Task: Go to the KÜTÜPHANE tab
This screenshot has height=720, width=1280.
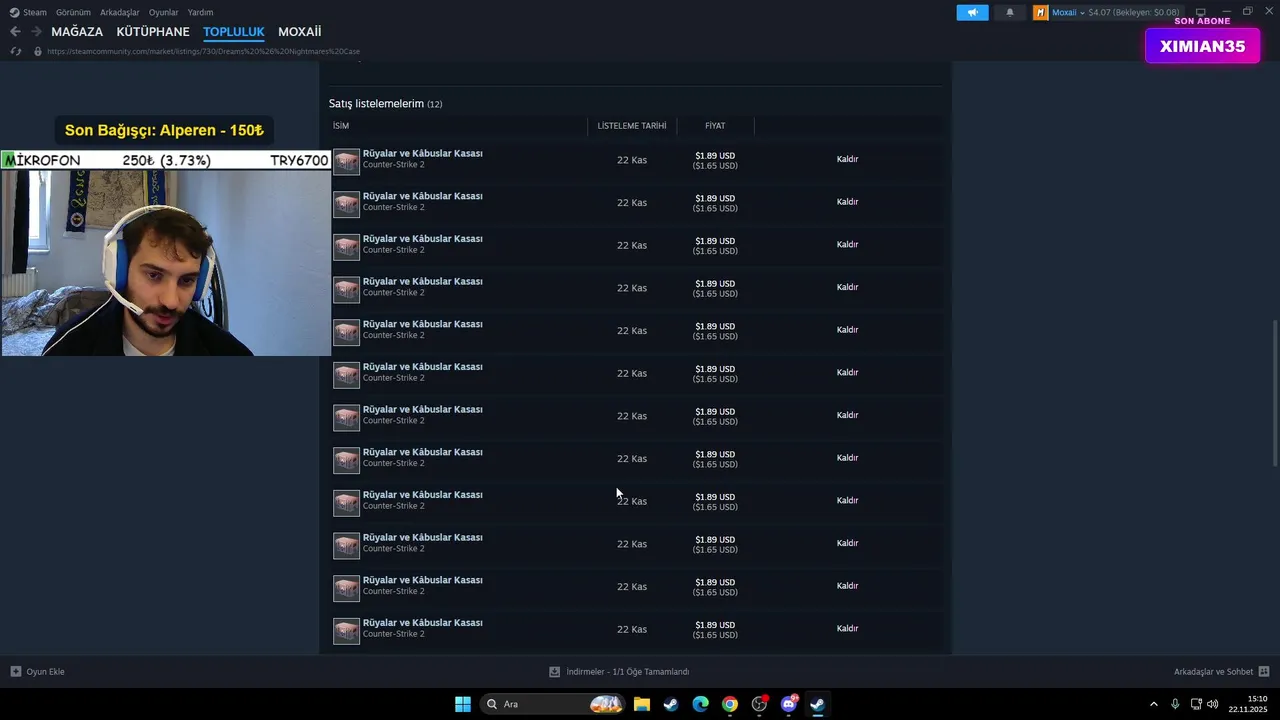Action: pyautogui.click(x=153, y=32)
